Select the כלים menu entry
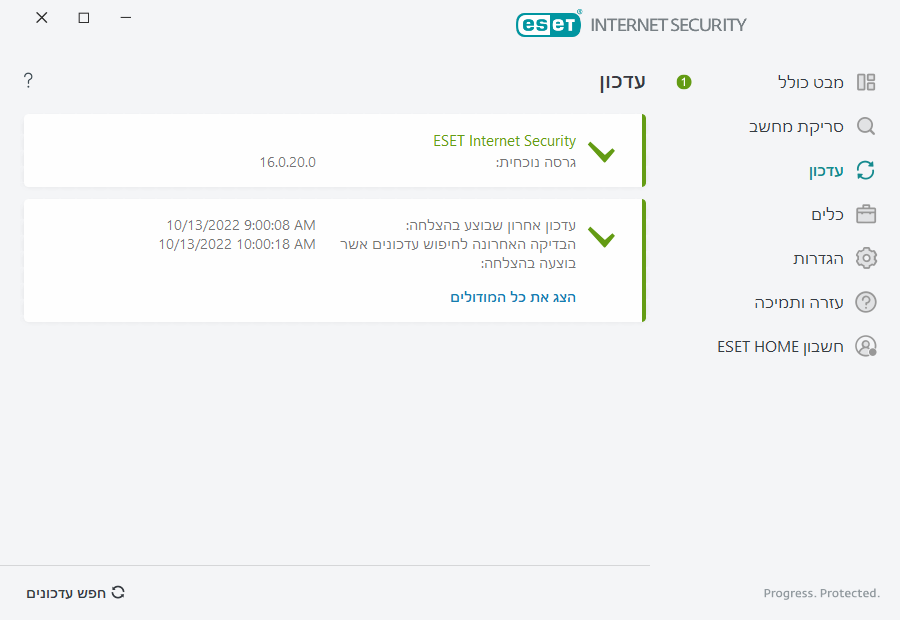Image resolution: width=900 pixels, height=620 pixels. (827, 214)
